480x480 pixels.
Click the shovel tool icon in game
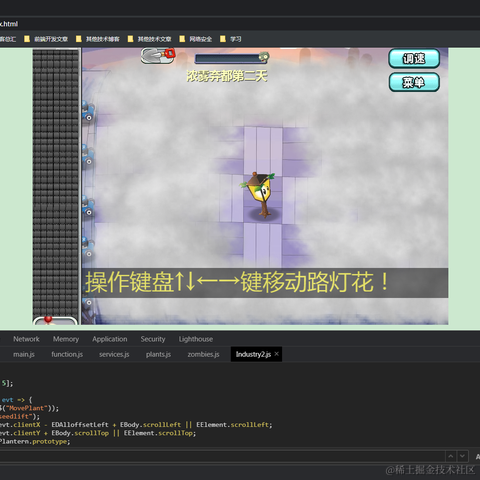click(x=158, y=56)
